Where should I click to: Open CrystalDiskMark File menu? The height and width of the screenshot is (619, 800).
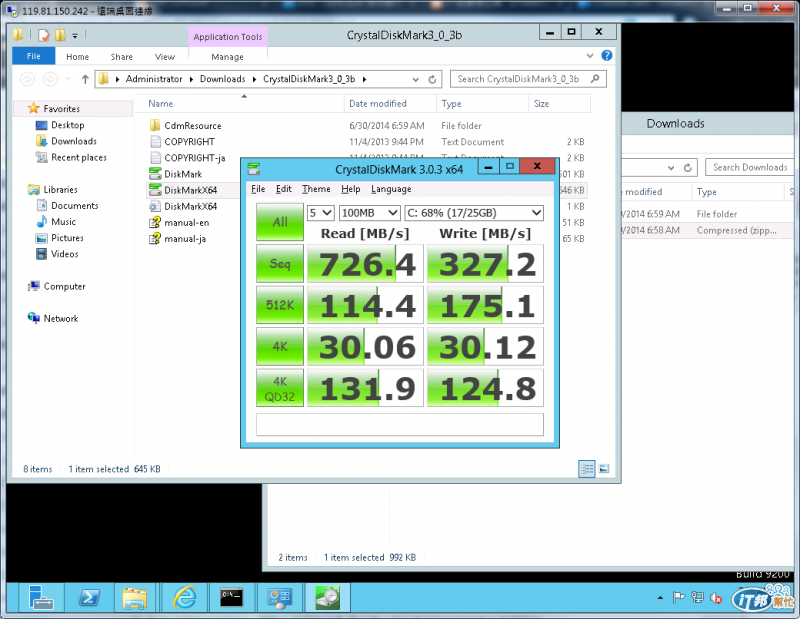click(x=258, y=189)
